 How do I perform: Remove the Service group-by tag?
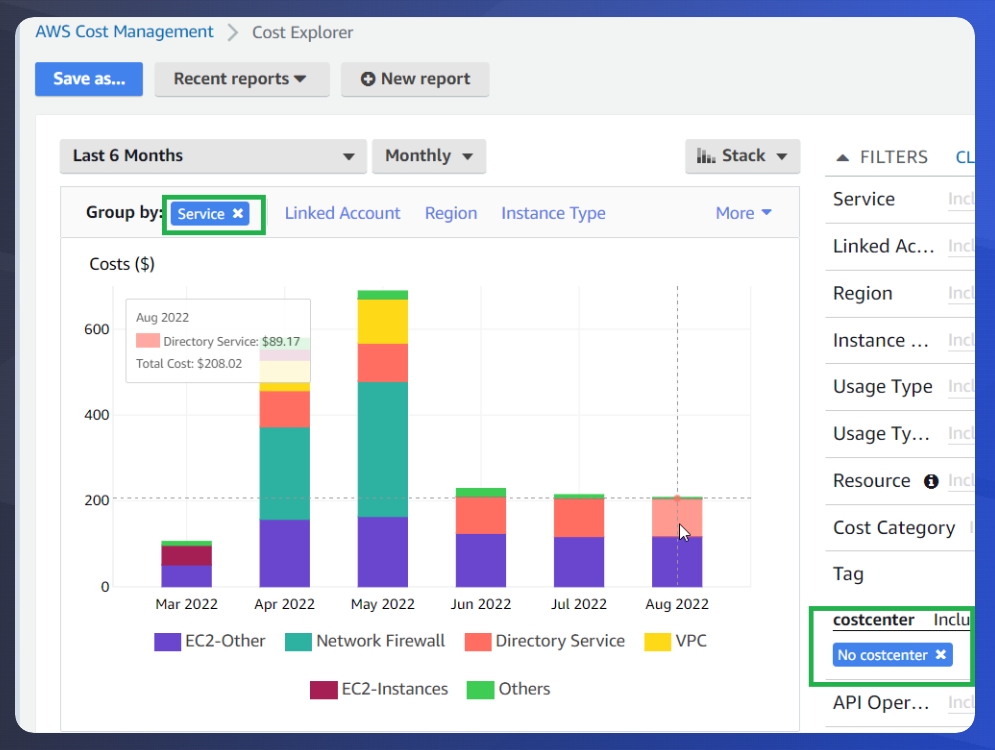point(237,213)
